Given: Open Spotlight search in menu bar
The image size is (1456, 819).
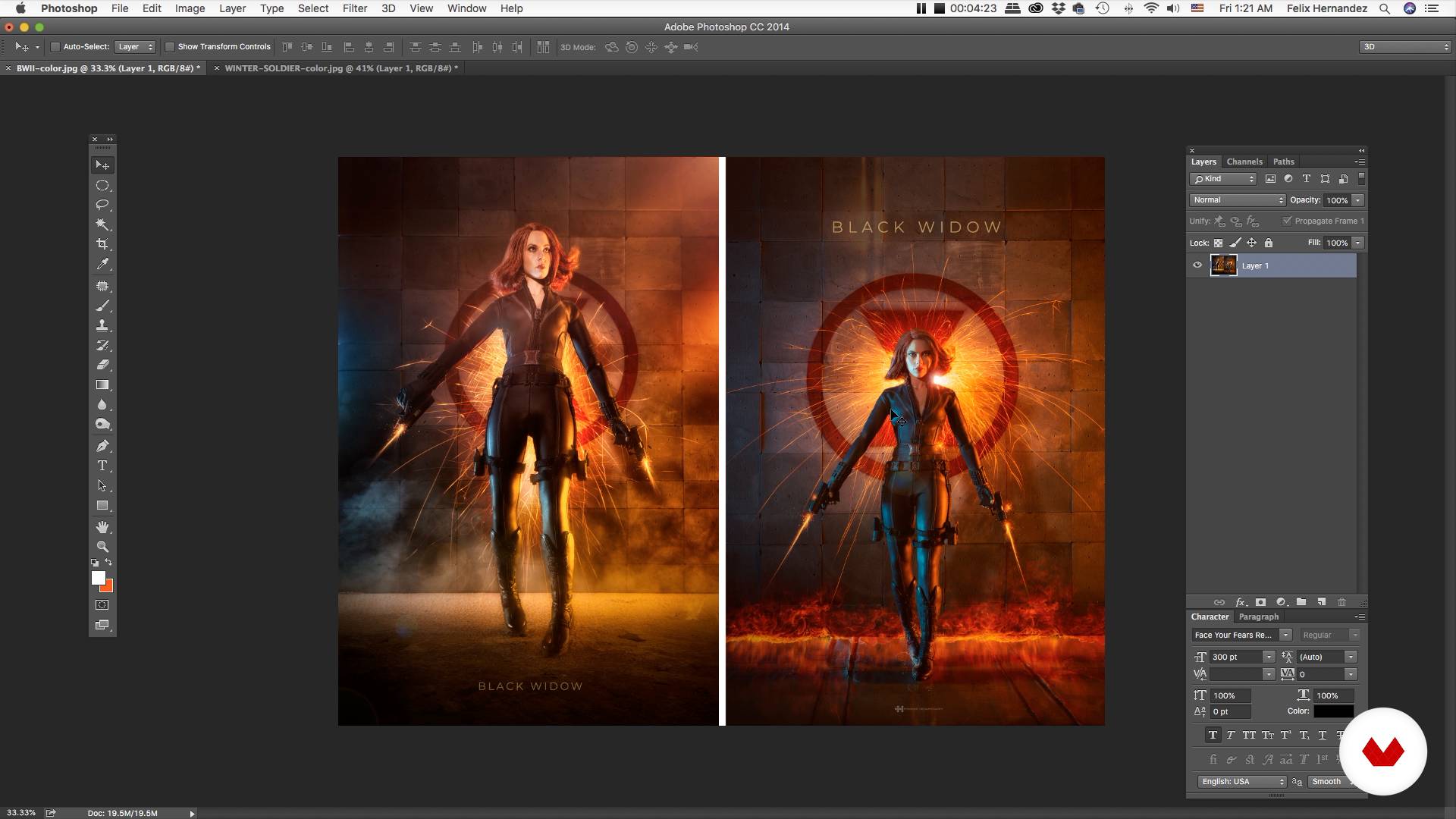Looking at the screenshot, I should [x=1384, y=8].
